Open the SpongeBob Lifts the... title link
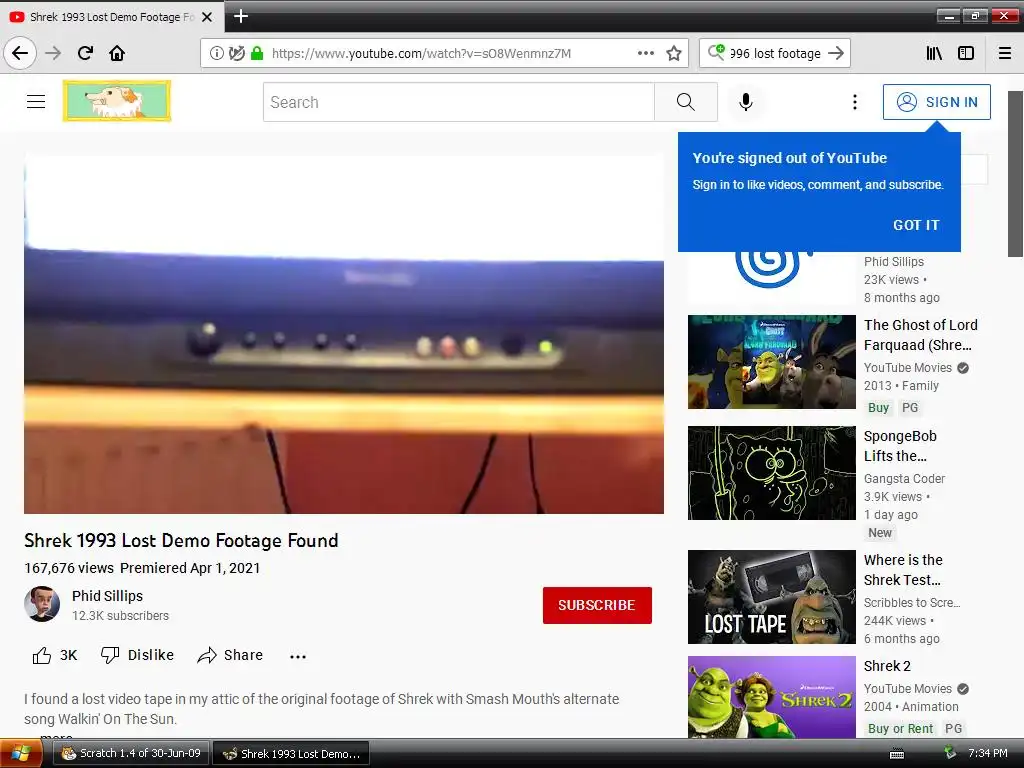Image resolution: width=1024 pixels, height=768 pixels. 900,446
